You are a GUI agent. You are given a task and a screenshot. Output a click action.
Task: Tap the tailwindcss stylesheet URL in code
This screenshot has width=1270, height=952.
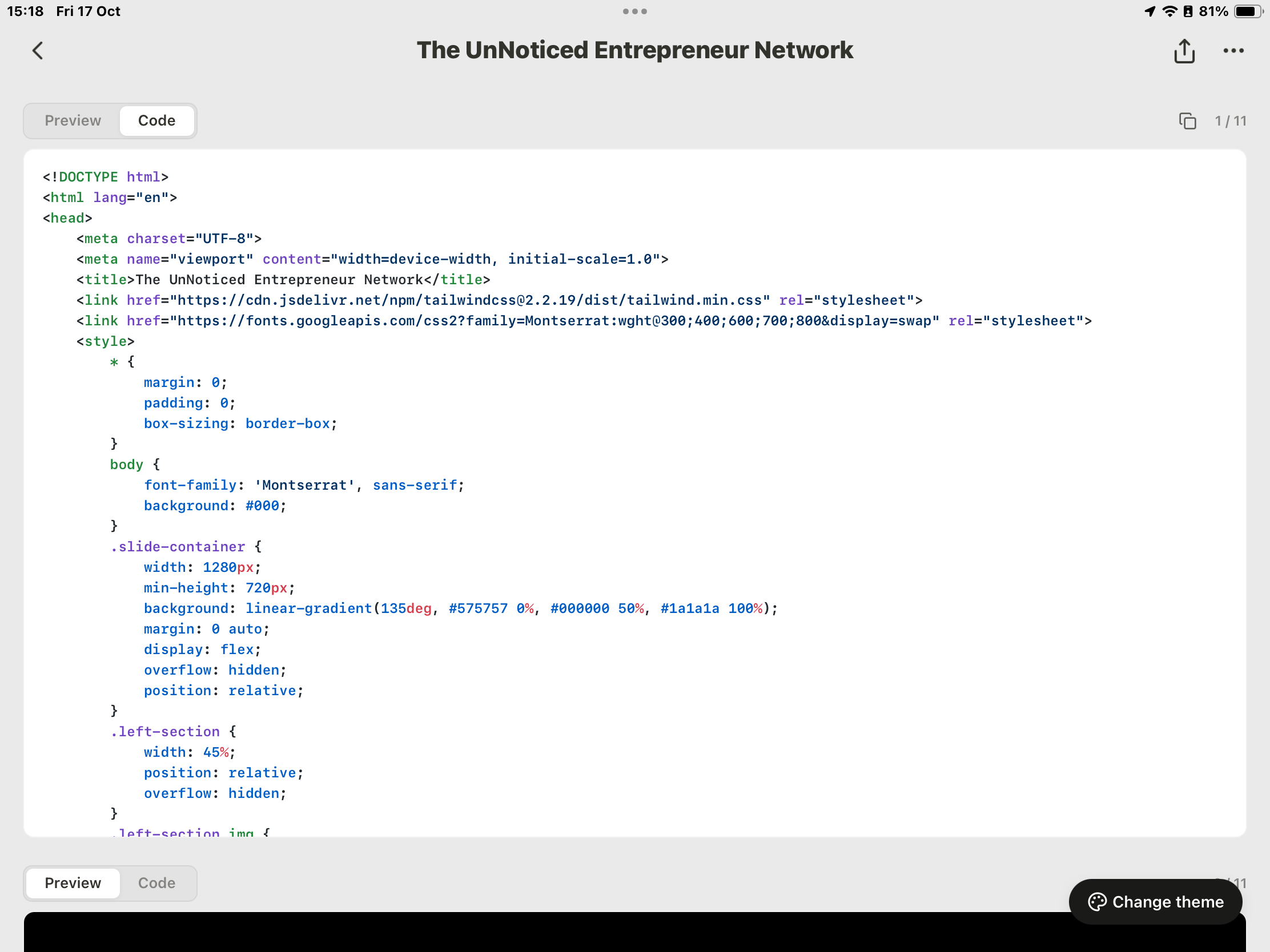469,301
